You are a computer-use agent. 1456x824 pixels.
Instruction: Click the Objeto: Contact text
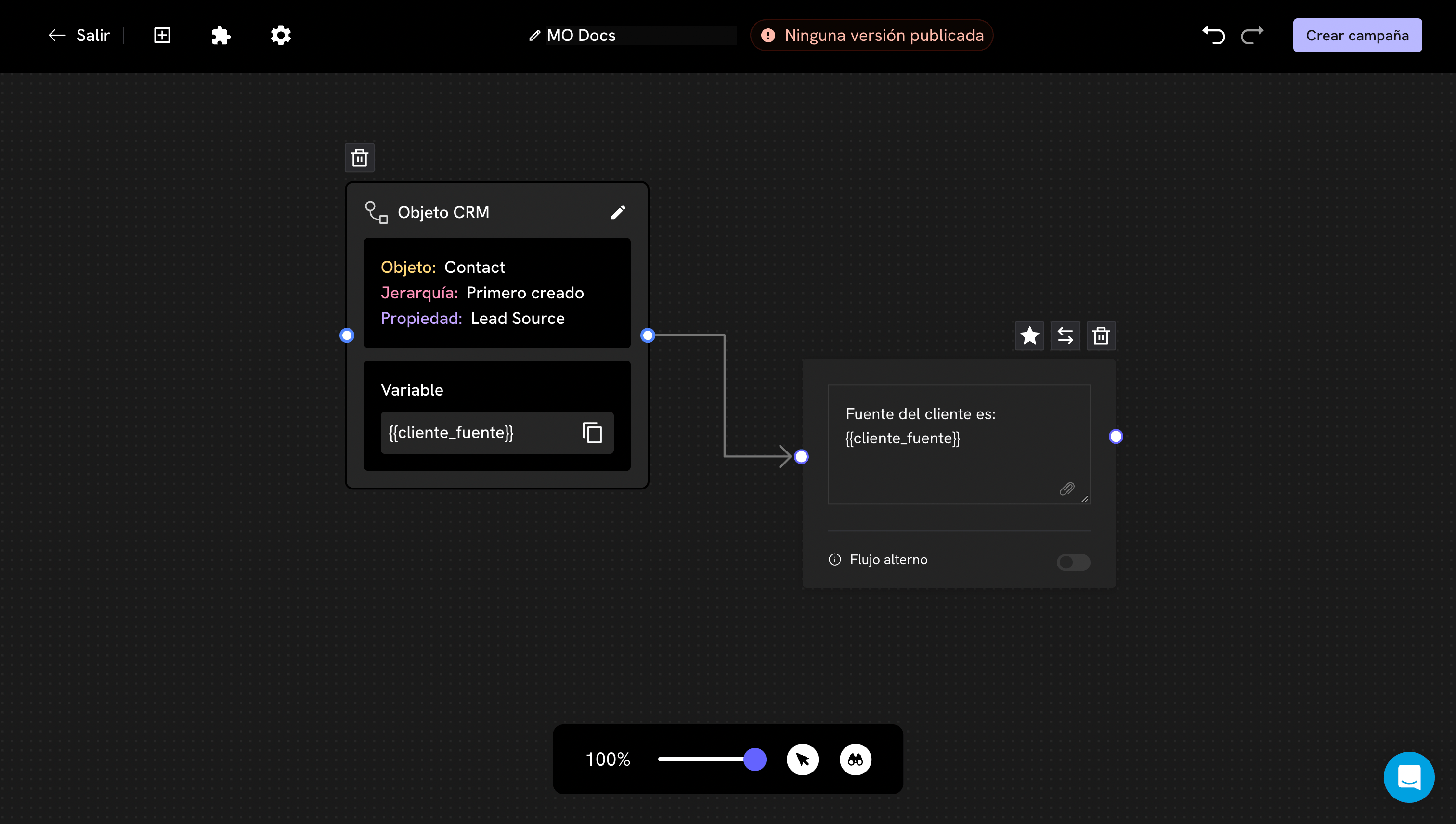pos(442,267)
